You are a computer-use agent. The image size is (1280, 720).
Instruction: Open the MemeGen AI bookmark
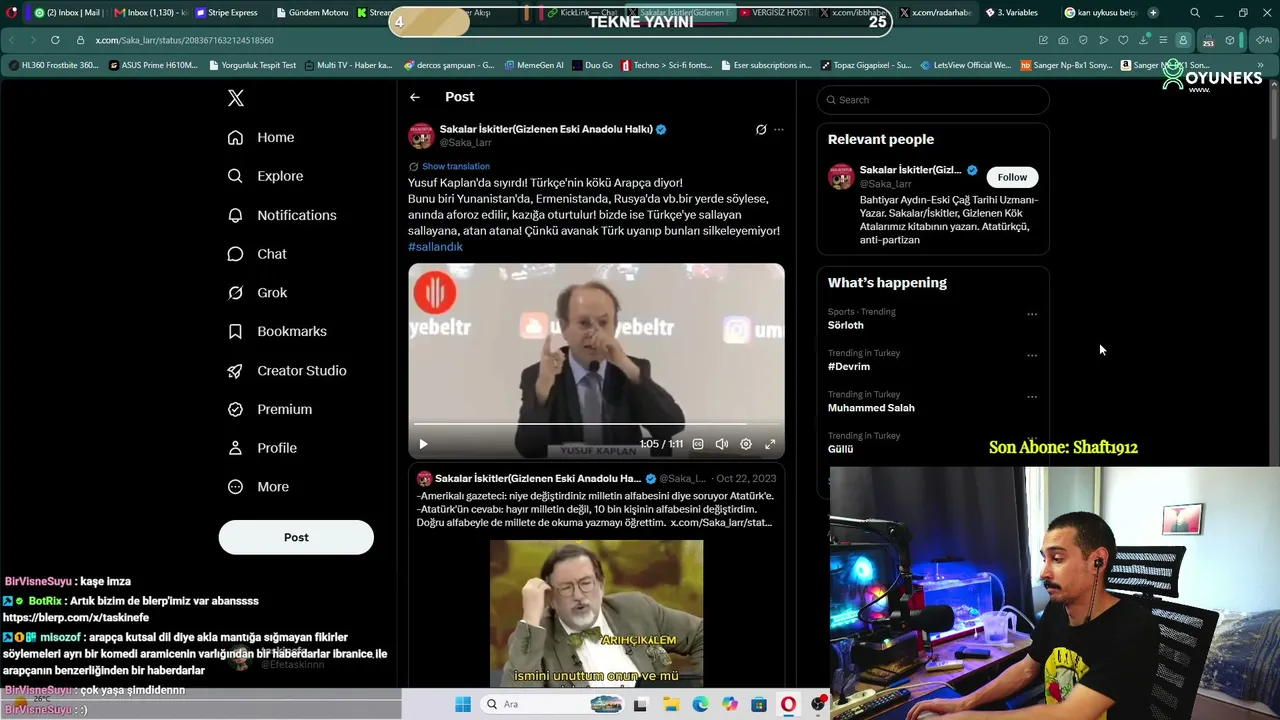point(534,66)
